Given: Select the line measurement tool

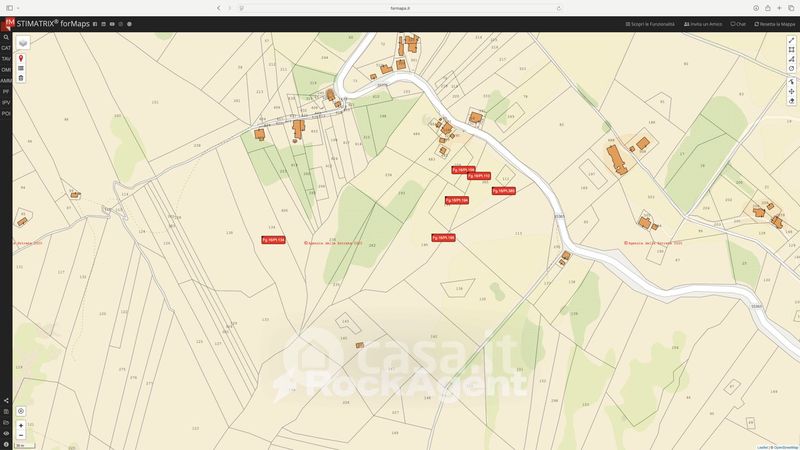Looking at the screenshot, I should 791,41.
